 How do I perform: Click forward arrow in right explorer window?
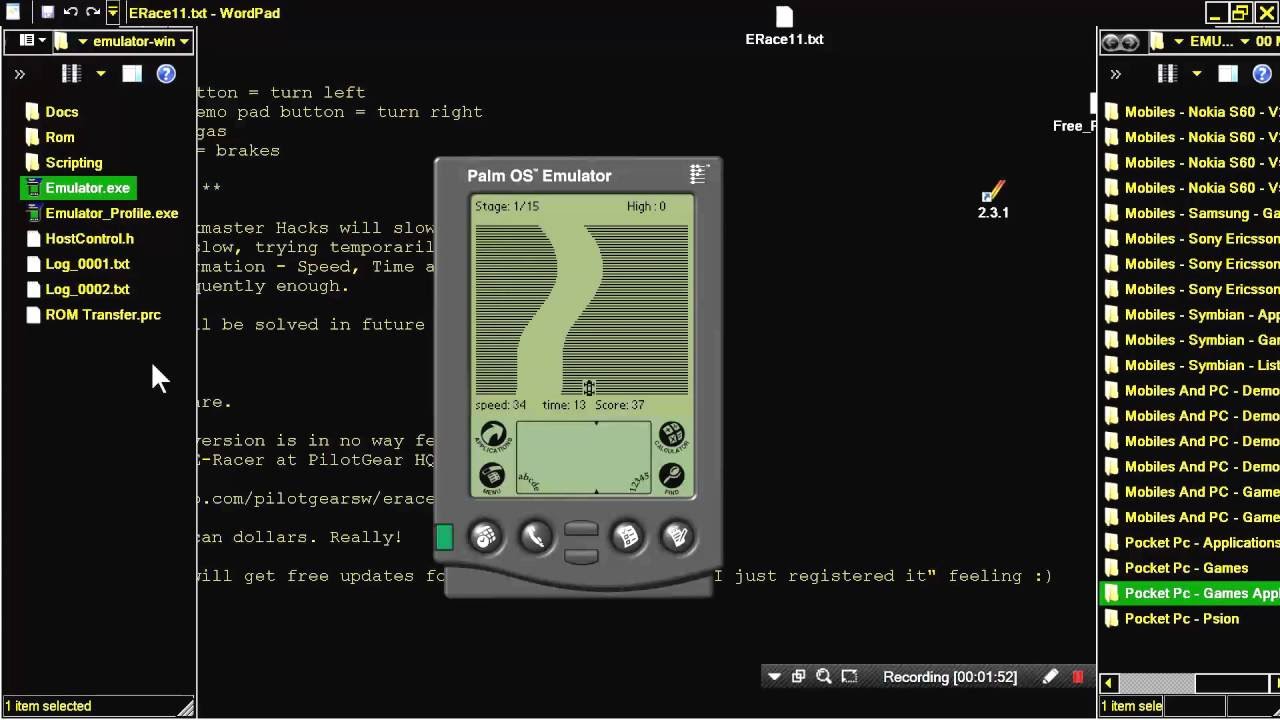point(1130,42)
